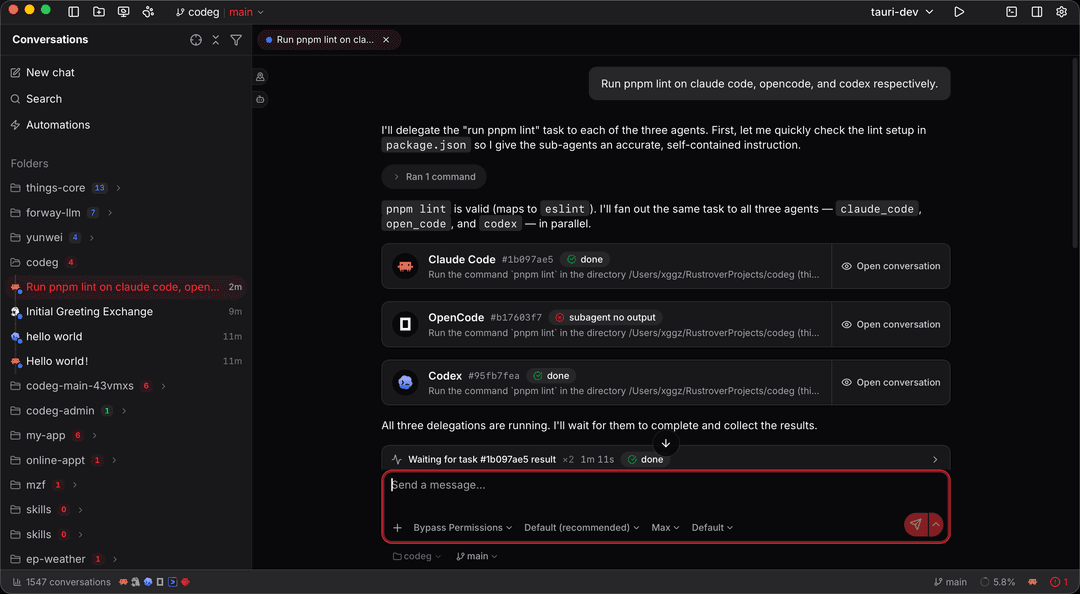Open the rightmost Default dropdown in composer
The width and height of the screenshot is (1080, 594).
point(712,528)
